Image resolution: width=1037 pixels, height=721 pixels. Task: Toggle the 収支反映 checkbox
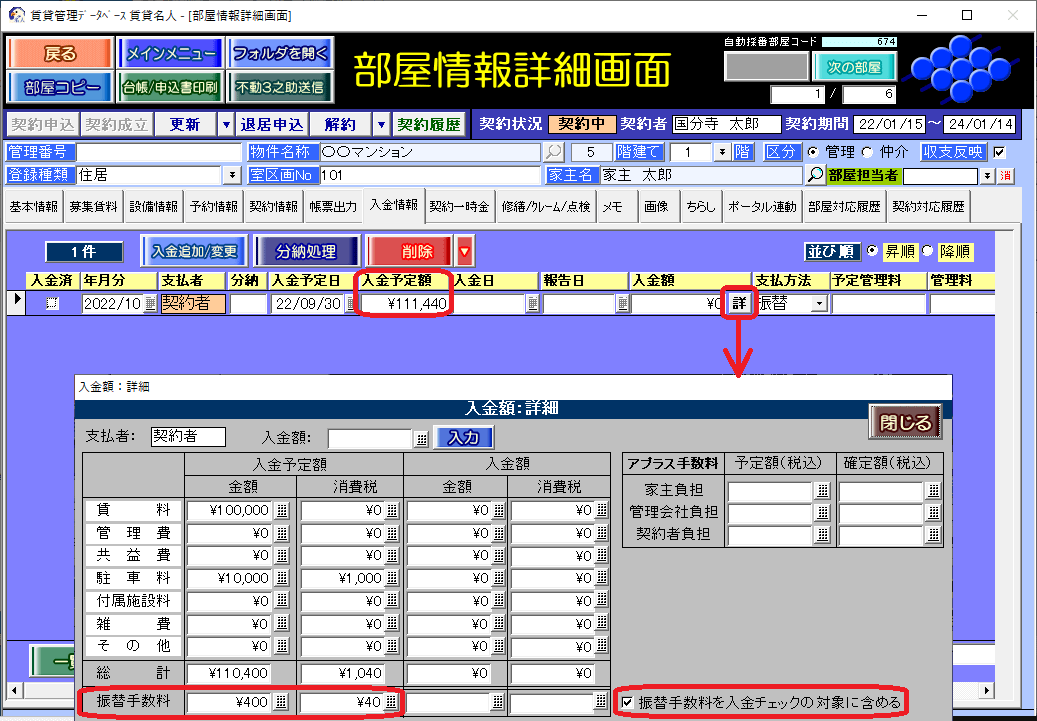(x=998, y=152)
